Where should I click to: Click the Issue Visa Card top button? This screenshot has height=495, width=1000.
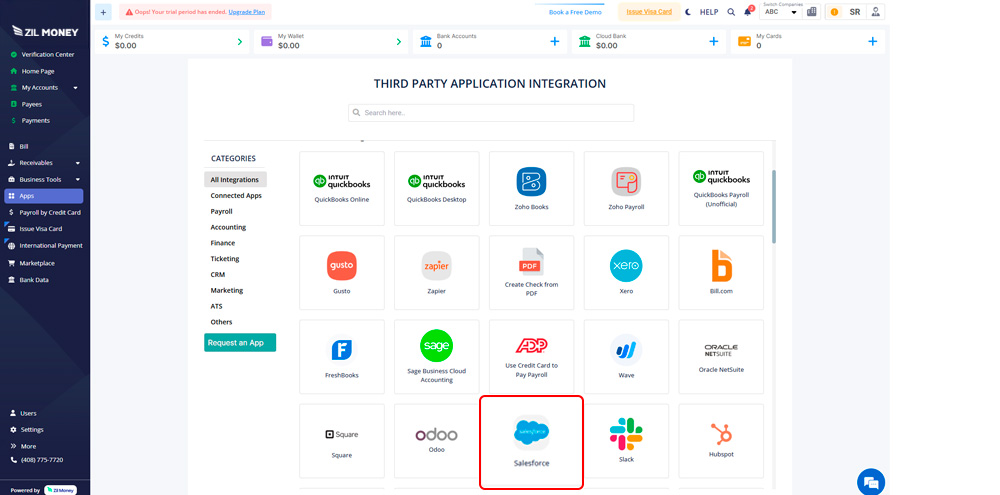(649, 11)
